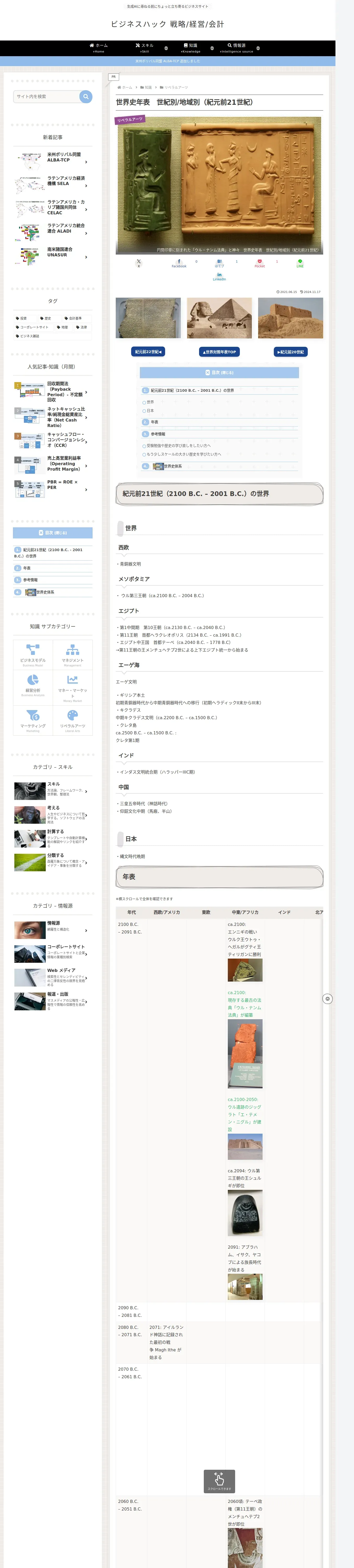
Task: Jump to 世界史体系 in sidebar 目次
Action: pyautogui.click(x=44, y=592)
